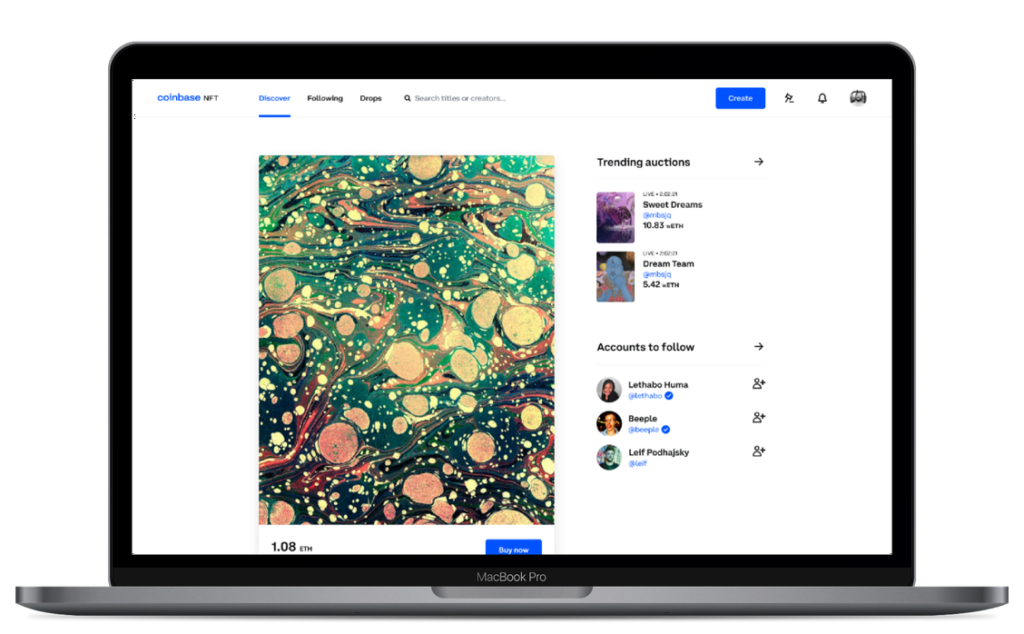Expand Accounts to follow with the arrow
The width and height of the screenshot is (1024, 634).
click(758, 347)
